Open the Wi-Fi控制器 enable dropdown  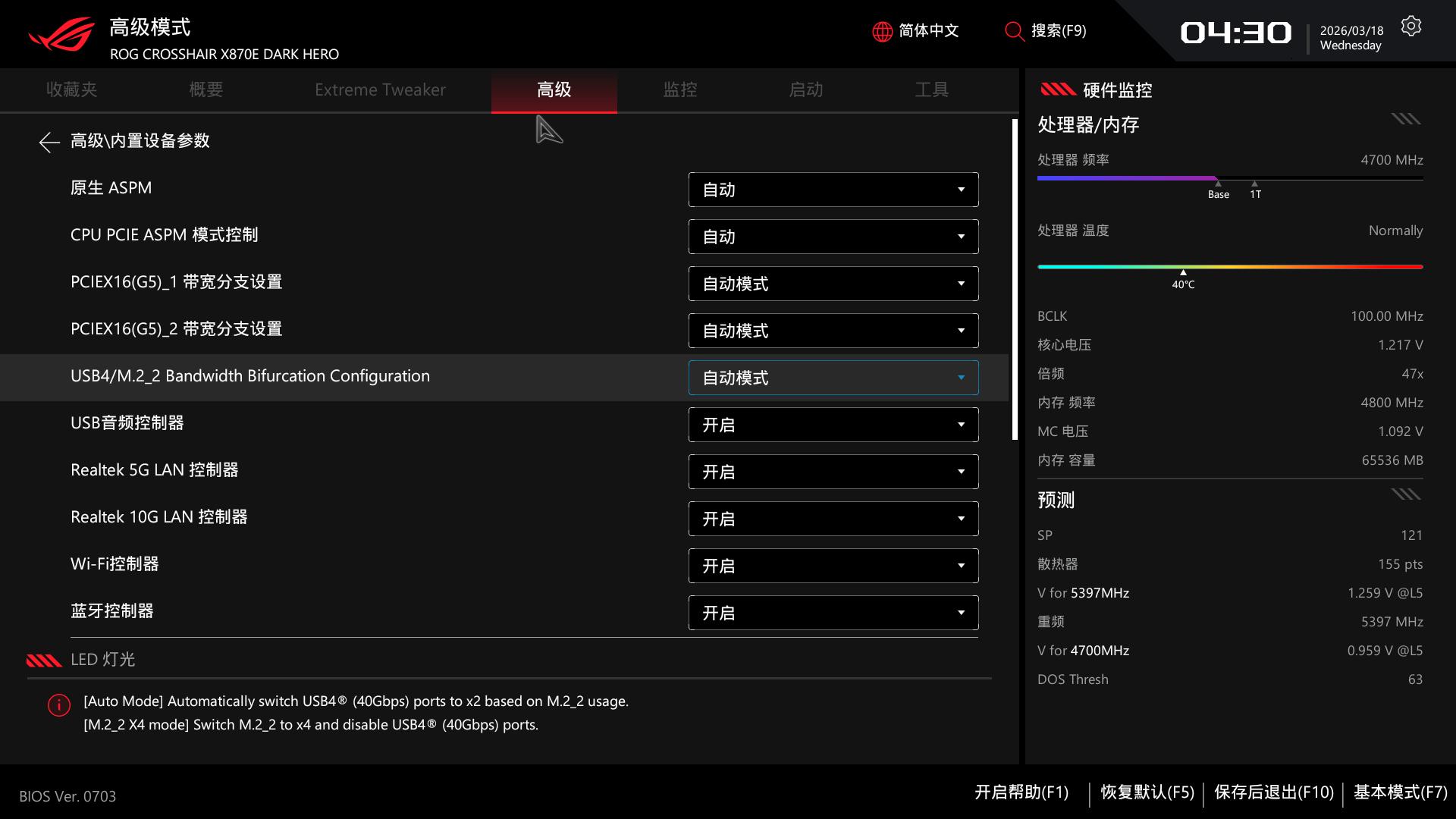(833, 566)
